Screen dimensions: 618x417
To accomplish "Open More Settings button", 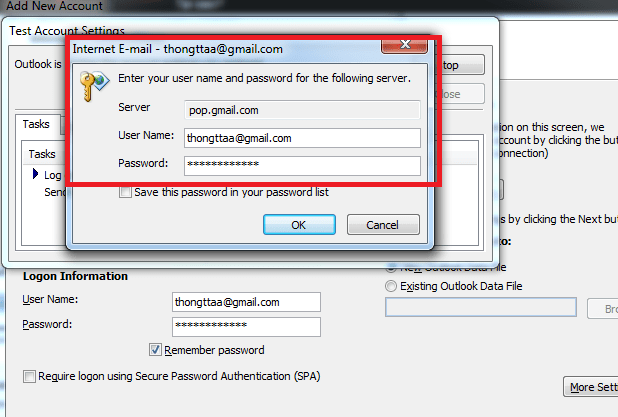I will (x=591, y=387).
